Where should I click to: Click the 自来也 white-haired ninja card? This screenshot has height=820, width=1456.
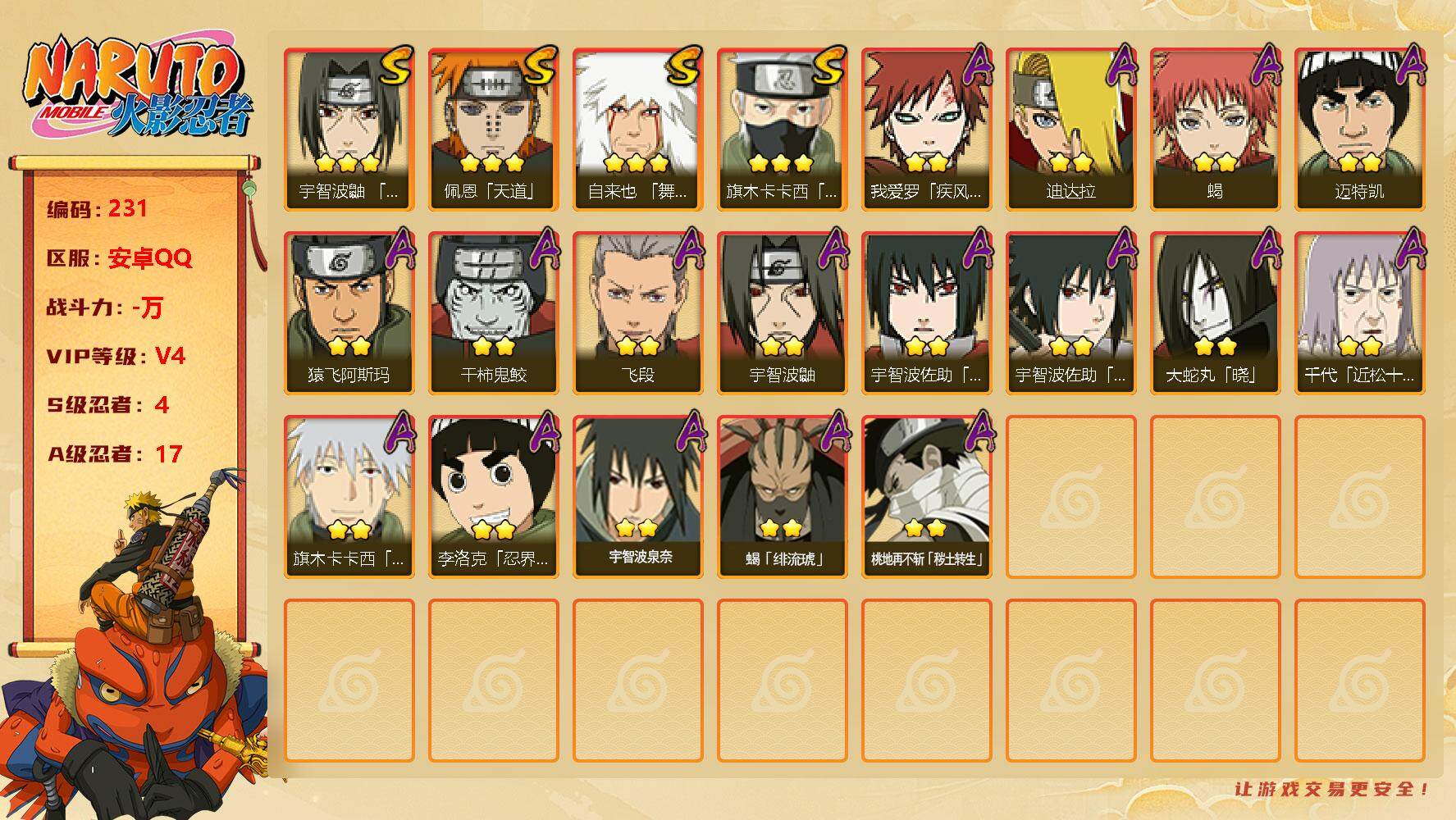click(637, 130)
